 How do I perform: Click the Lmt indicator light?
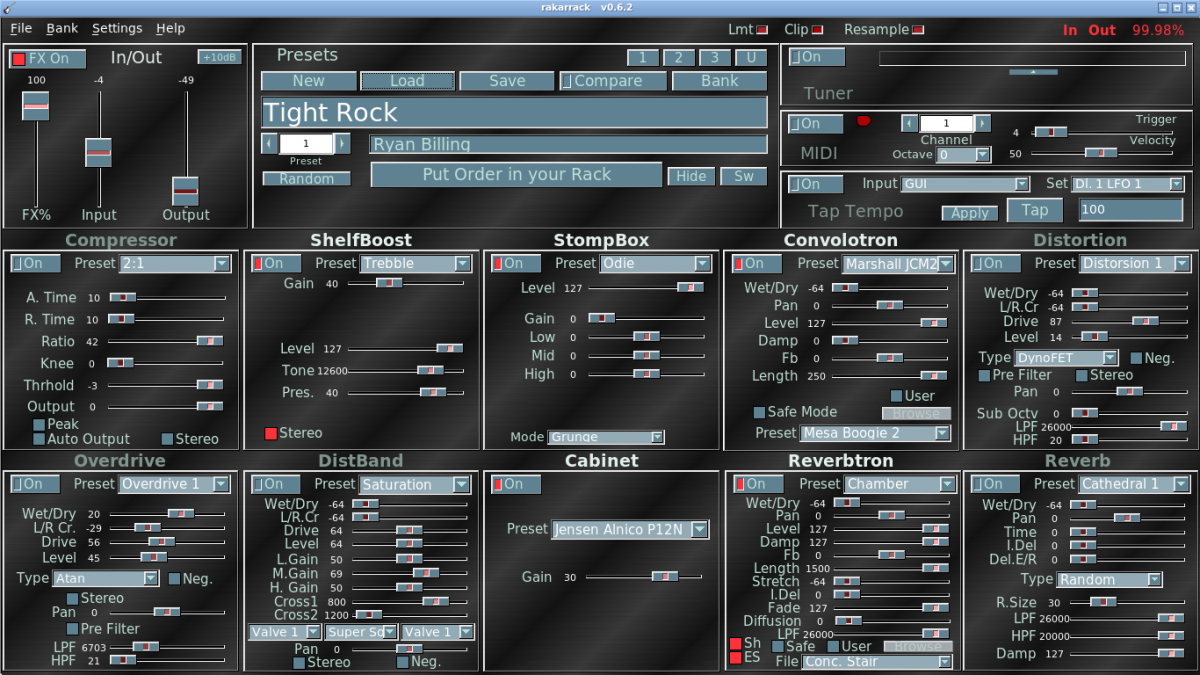(762, 30)
